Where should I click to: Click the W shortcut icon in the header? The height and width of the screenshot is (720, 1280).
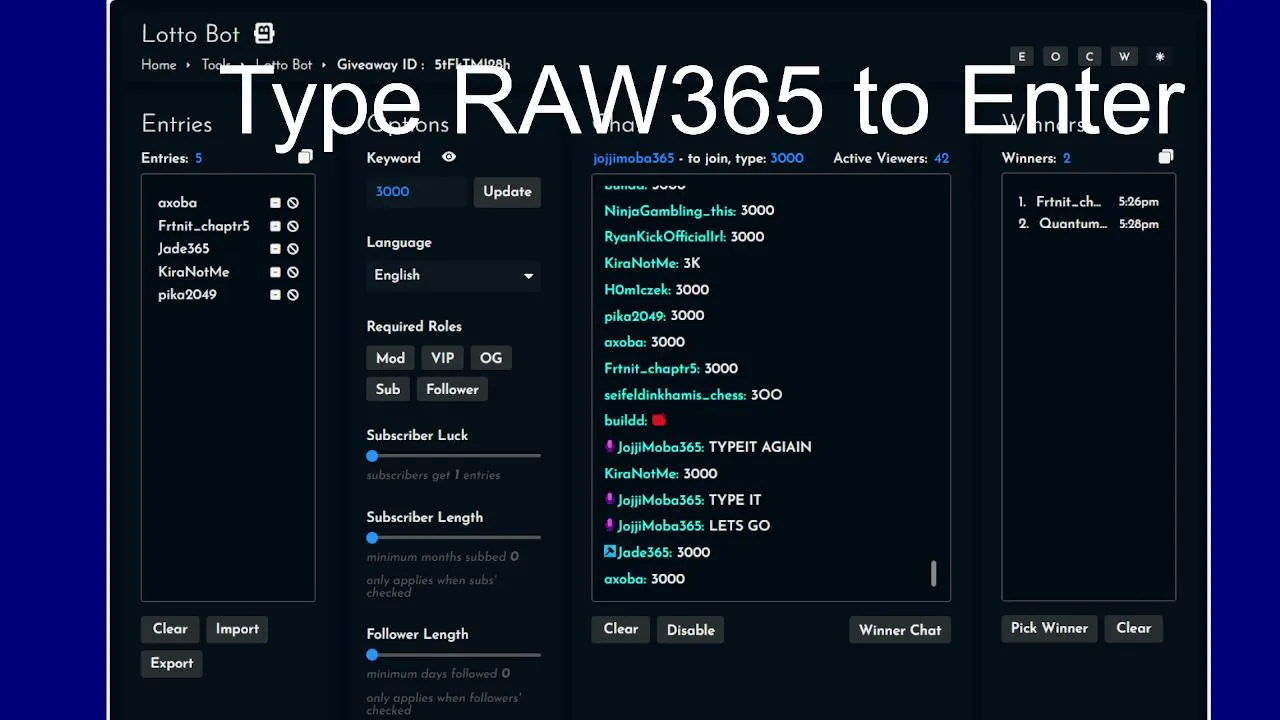point(1124,57)
